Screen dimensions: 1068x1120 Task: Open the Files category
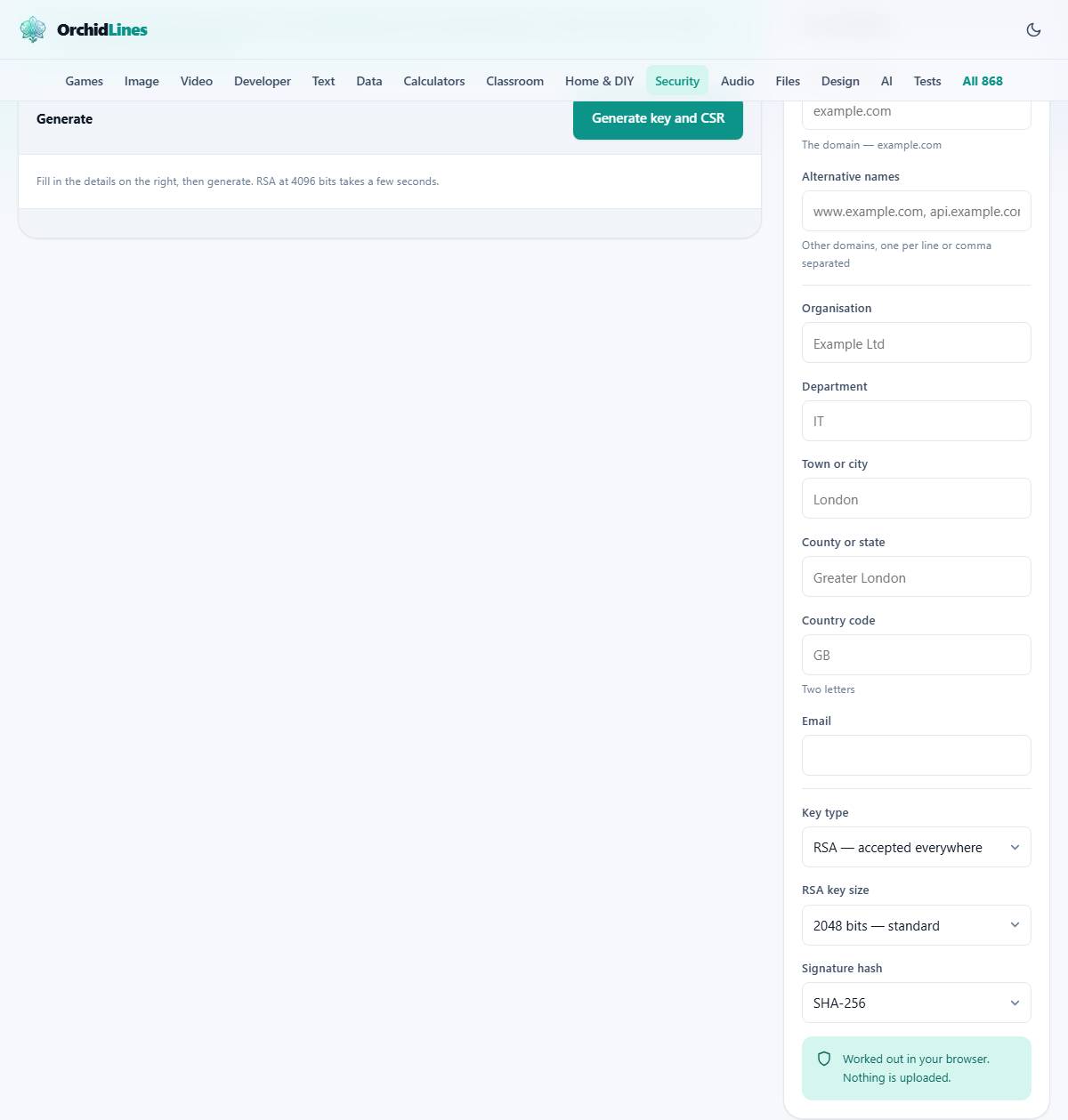[788, 81]
